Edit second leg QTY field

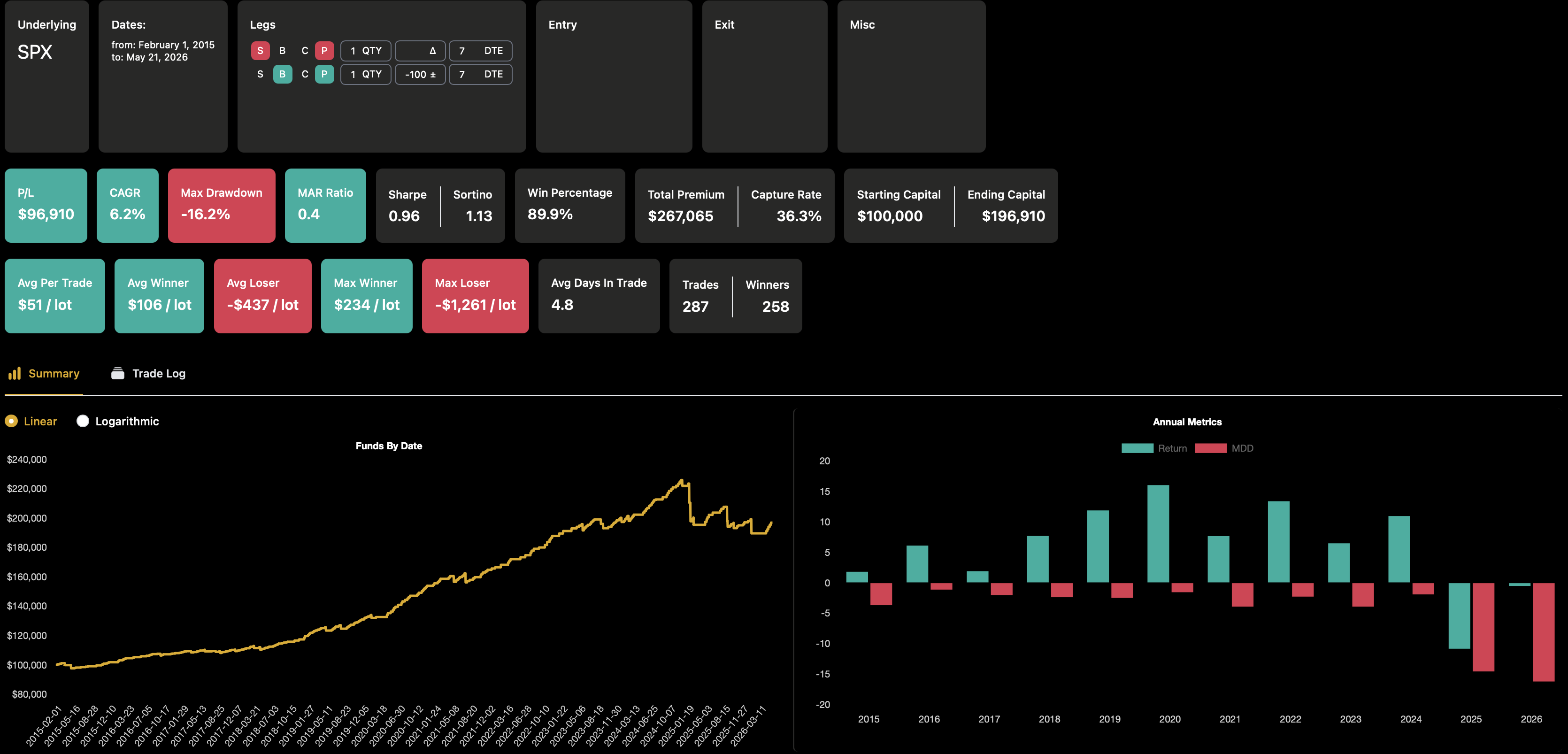pos(366,74)
